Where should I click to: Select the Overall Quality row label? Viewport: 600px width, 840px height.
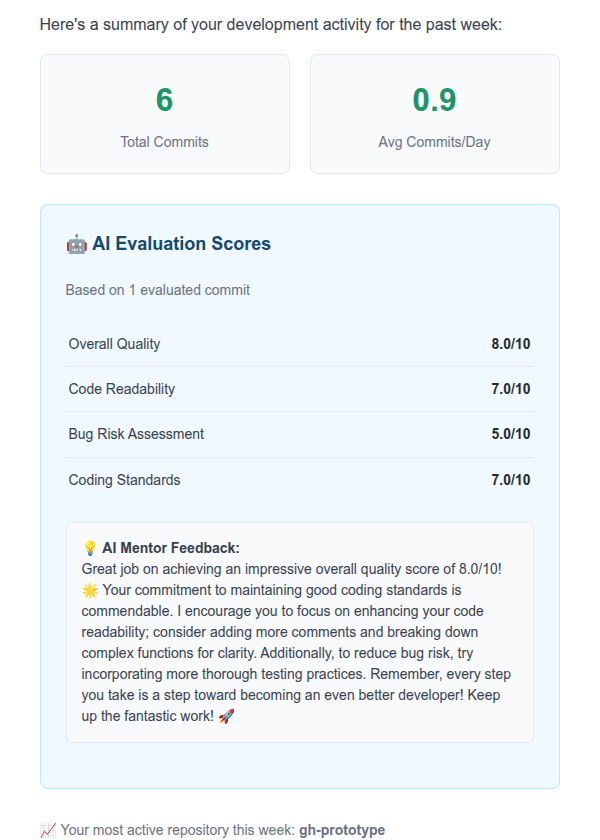[114, 344]
